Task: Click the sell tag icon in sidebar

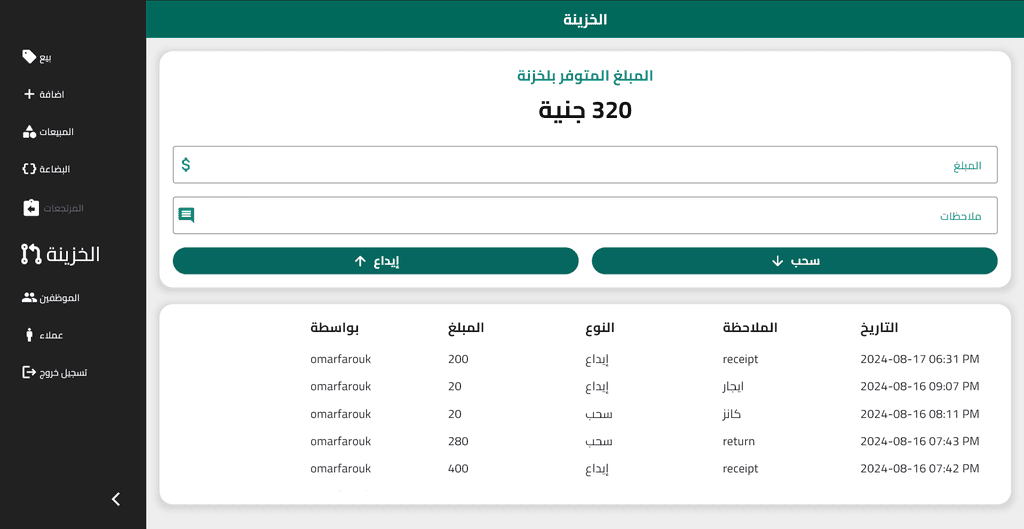Action: click(29, 57)
